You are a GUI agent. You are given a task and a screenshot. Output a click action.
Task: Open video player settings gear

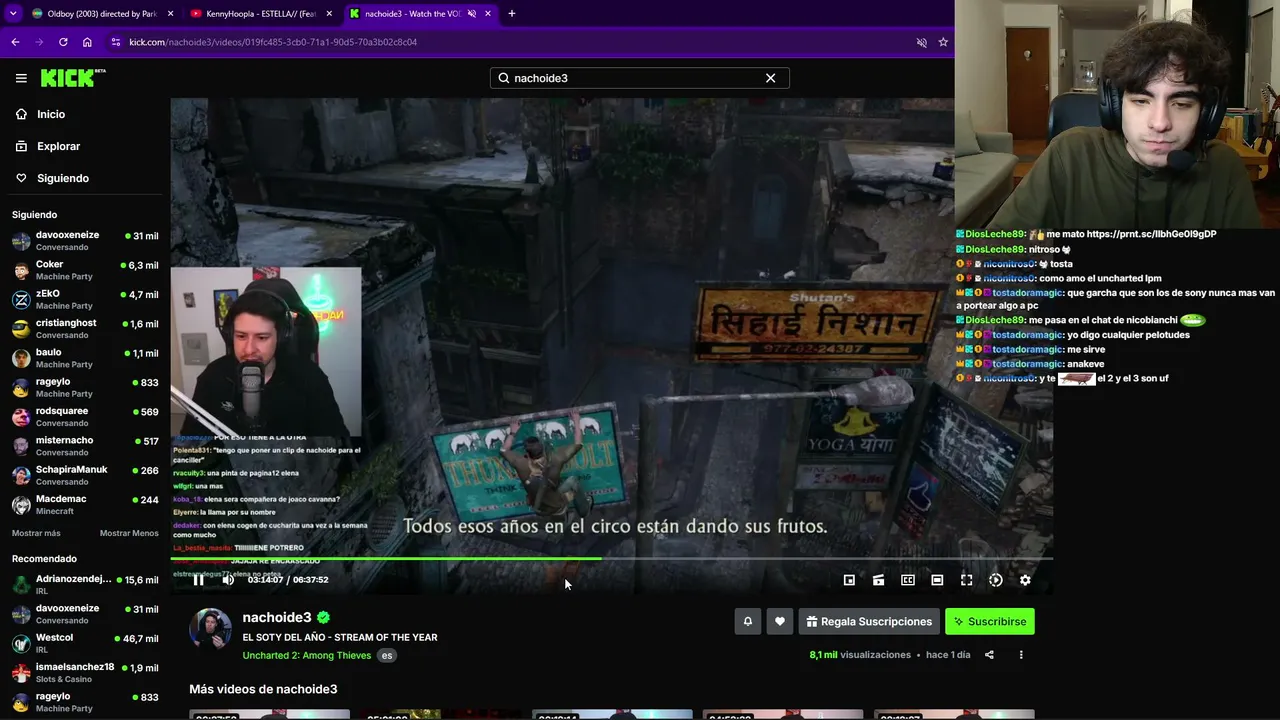[x=1025, y=580]
